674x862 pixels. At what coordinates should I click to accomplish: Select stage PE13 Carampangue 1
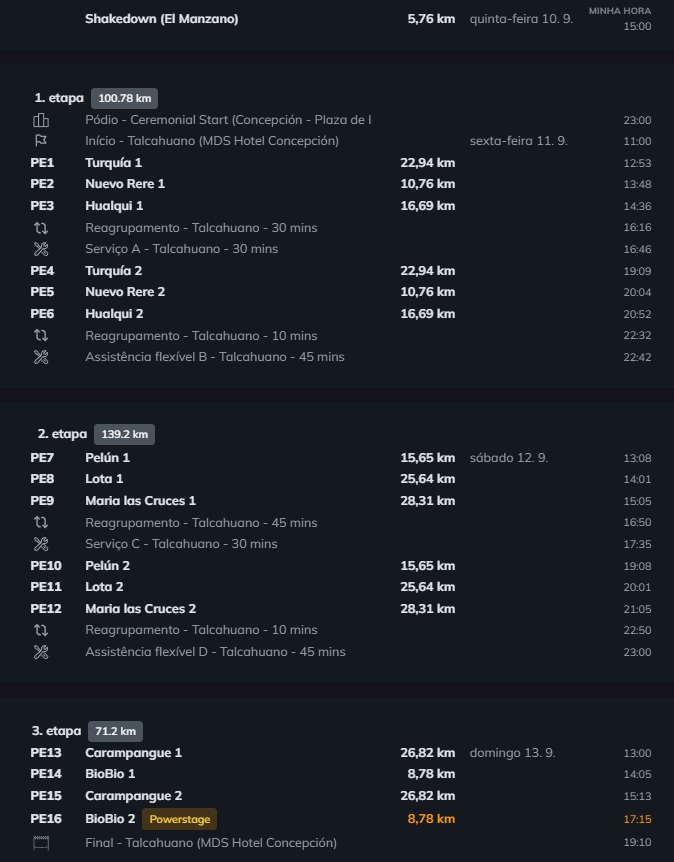pyautogui.click(x=341, y=753)
